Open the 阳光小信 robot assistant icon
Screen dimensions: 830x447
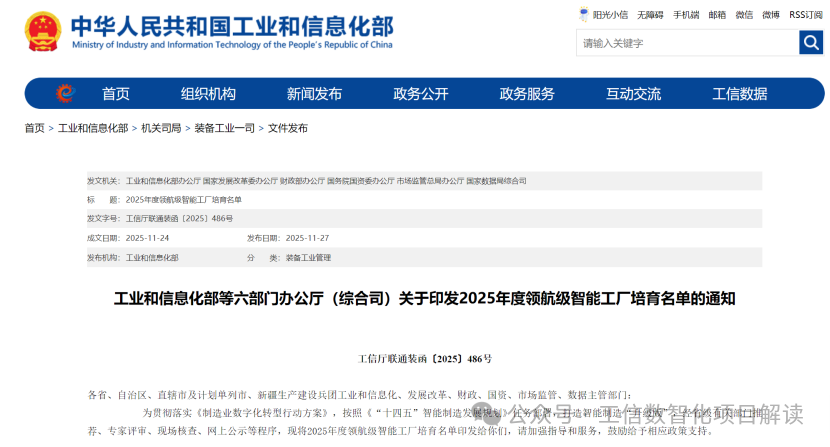(x=584, y=15)
